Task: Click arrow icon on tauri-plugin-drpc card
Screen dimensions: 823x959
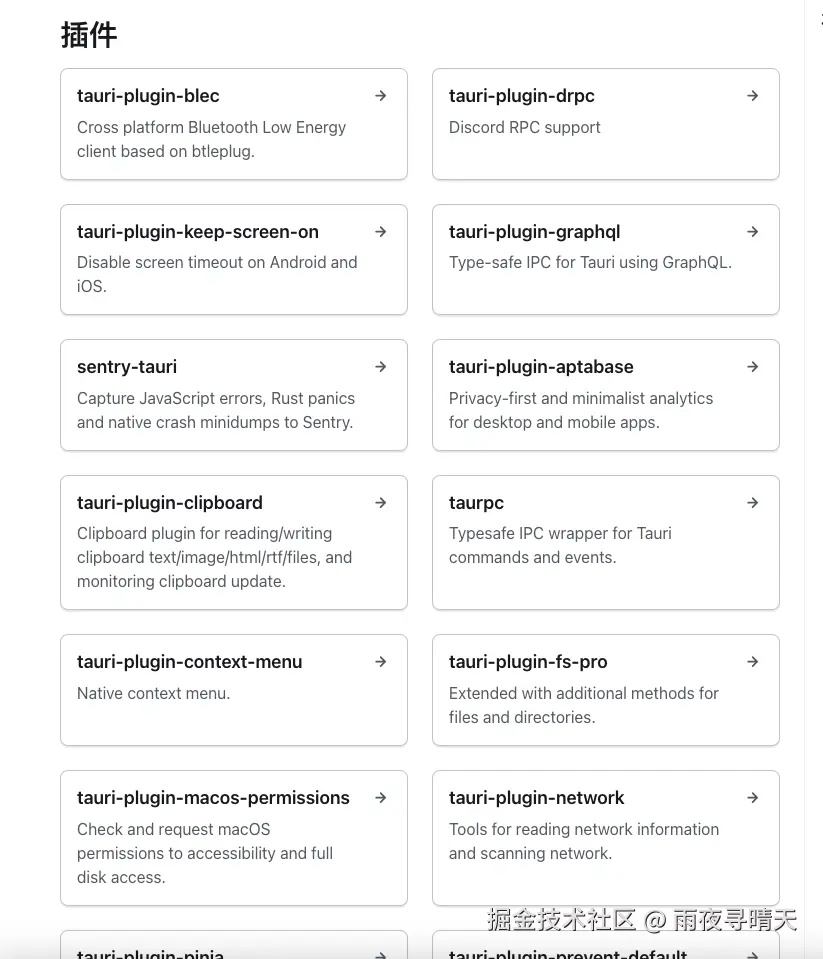Action: 753,96
